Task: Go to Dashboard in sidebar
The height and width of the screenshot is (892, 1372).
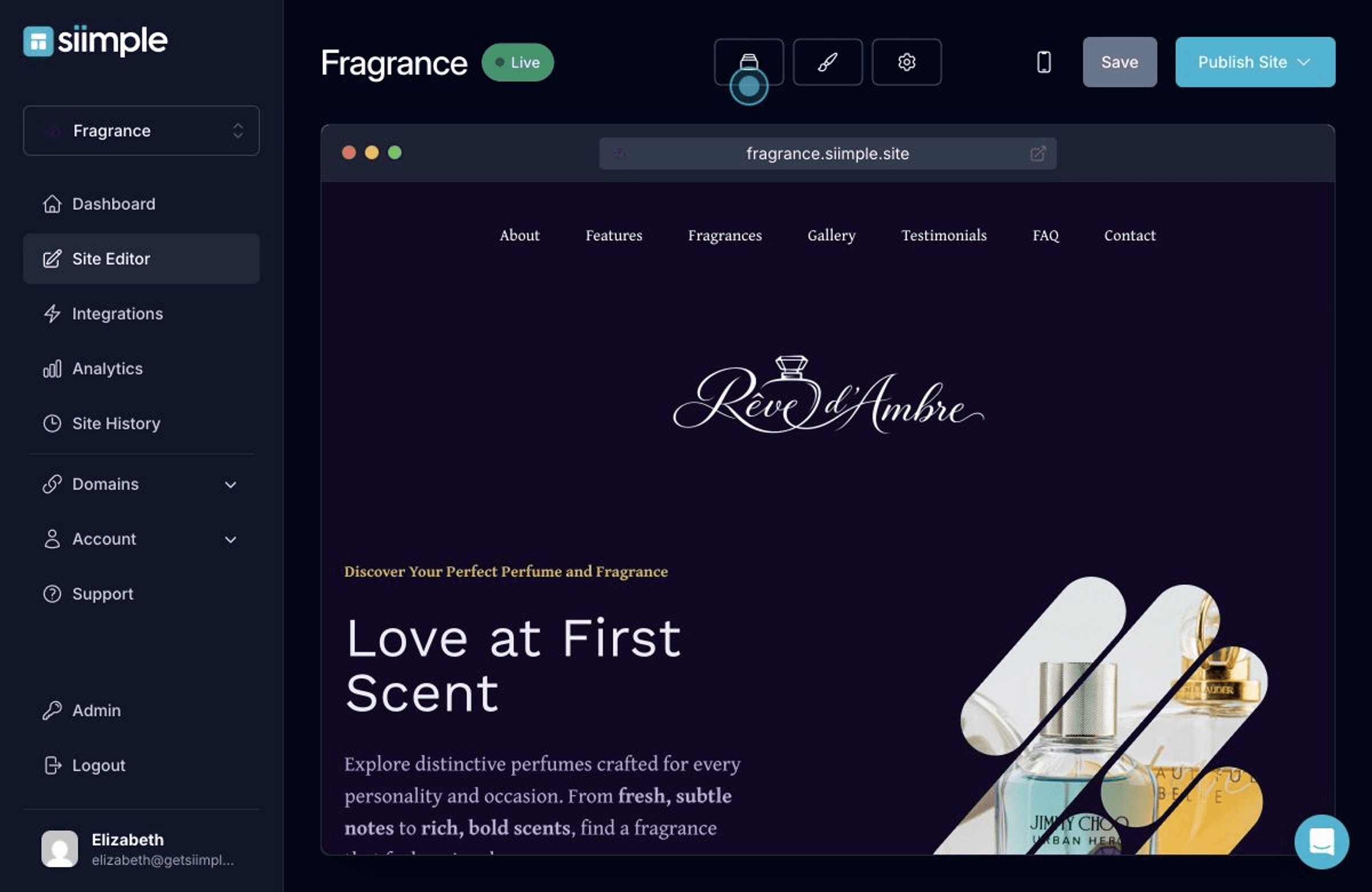Action: pos(141,204)
